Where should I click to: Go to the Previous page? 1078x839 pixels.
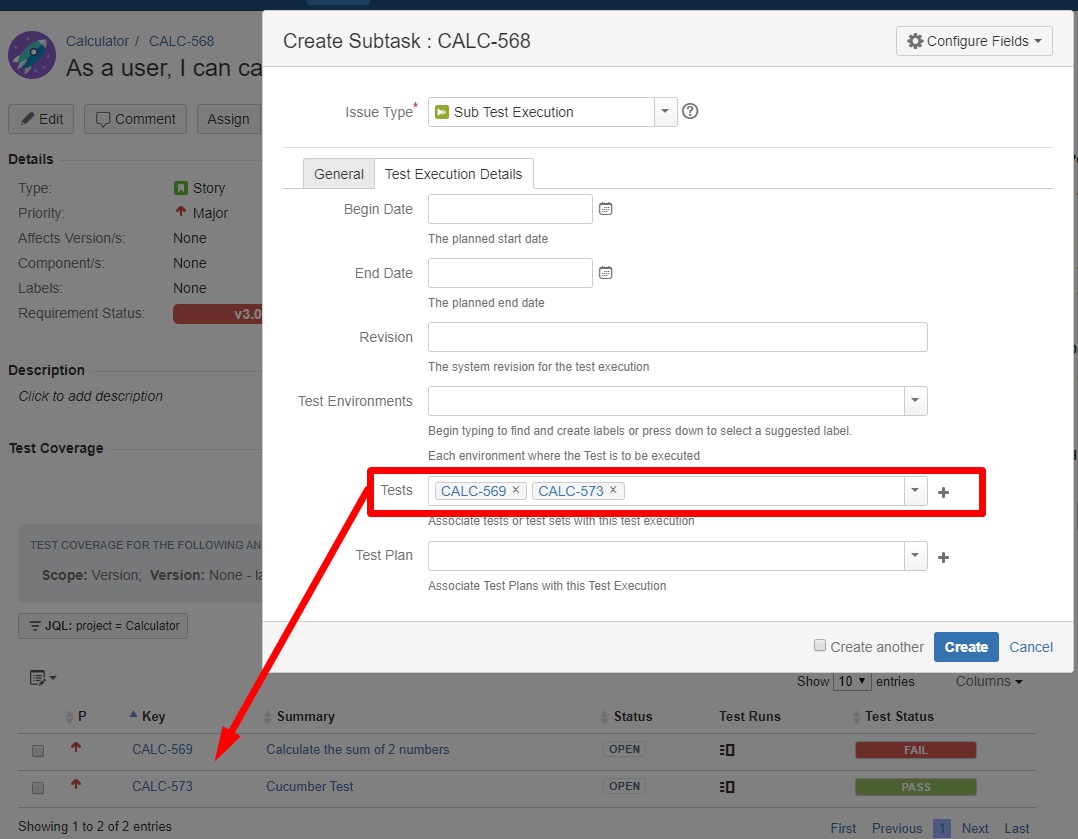[896, 829]
